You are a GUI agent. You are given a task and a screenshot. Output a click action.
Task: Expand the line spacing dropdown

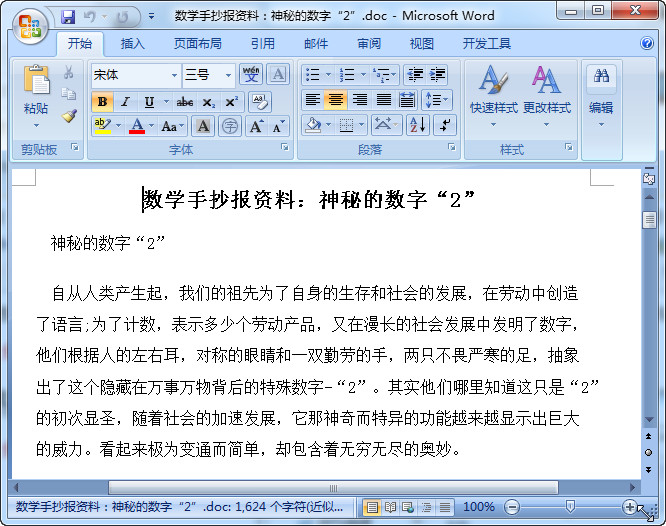coord(436,100)
